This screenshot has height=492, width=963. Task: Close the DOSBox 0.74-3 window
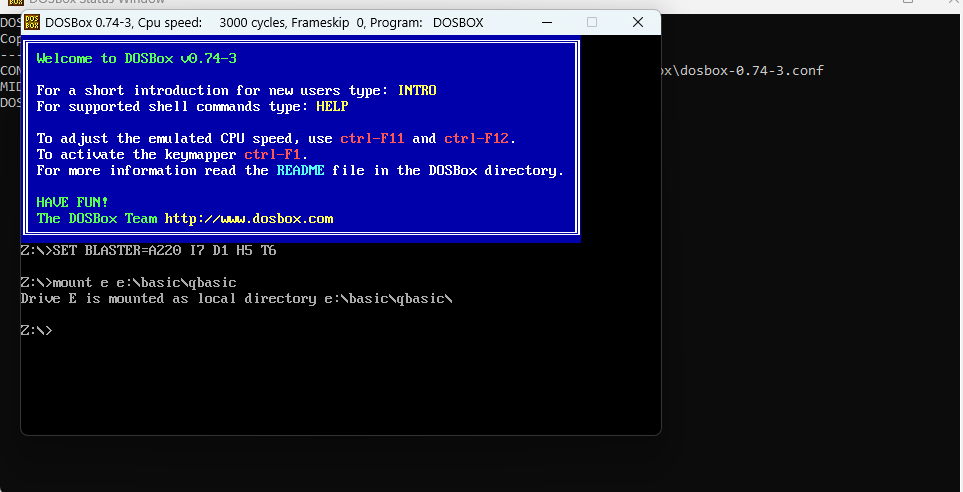click(x=638, y=23)
